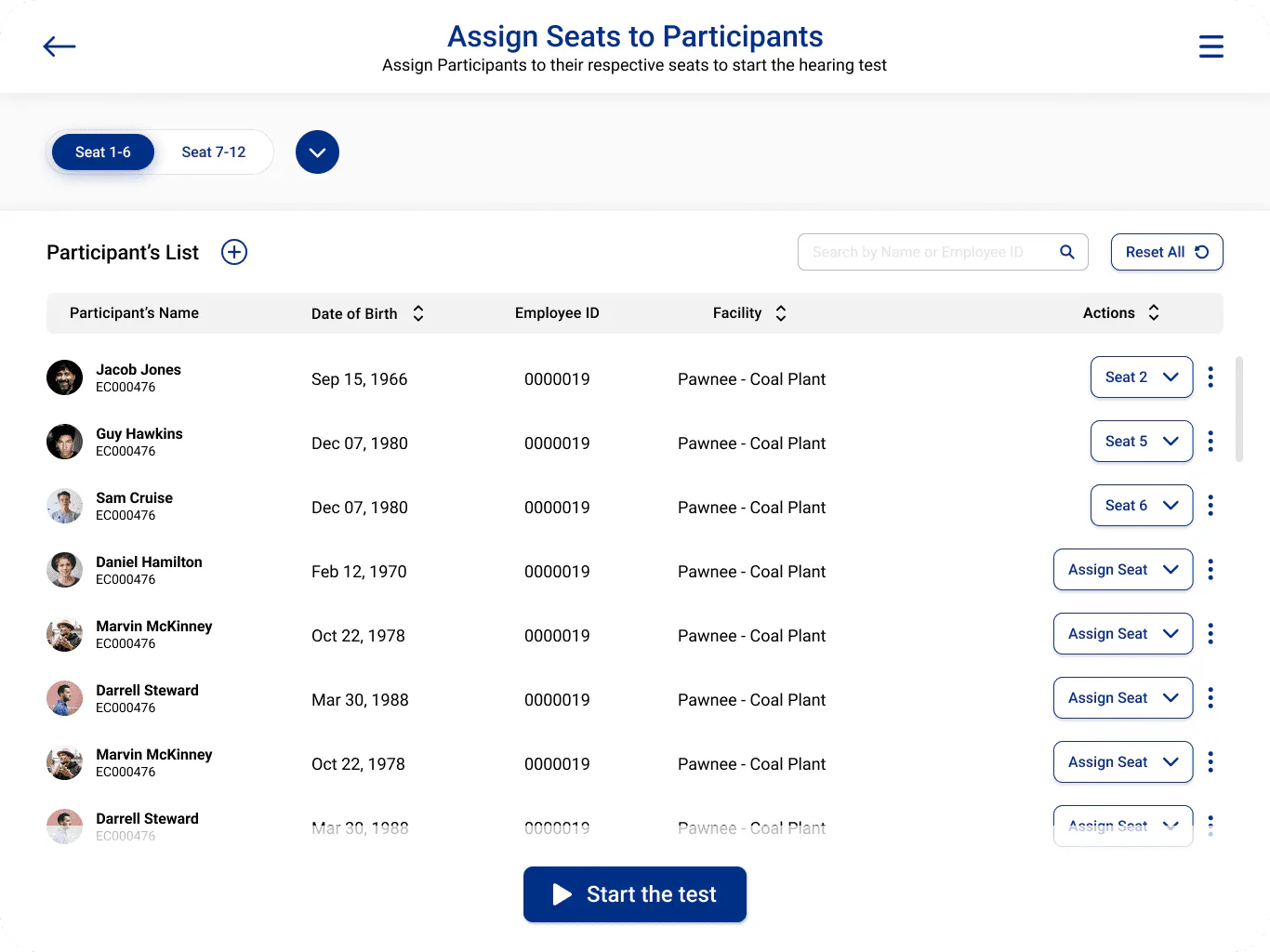Sort the Facility column
This screenshot has height=952, width=1270.
(781, 313)
